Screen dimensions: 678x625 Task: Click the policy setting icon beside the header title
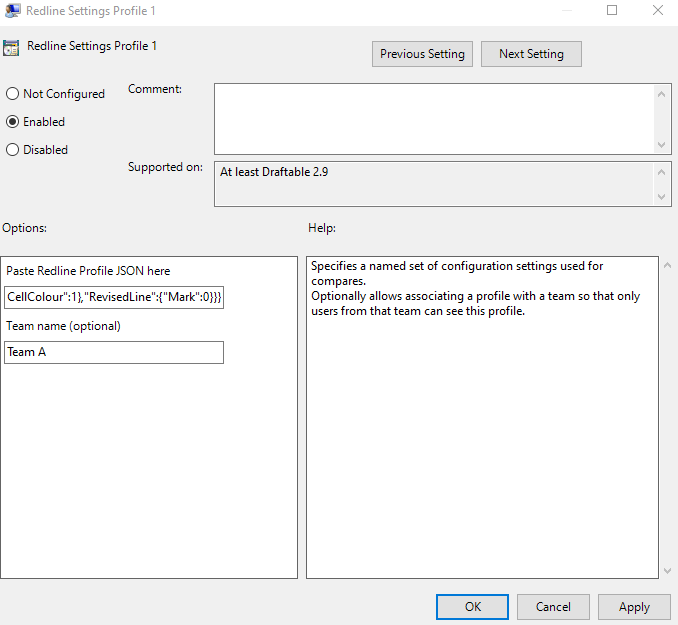[x=11, y=48]
